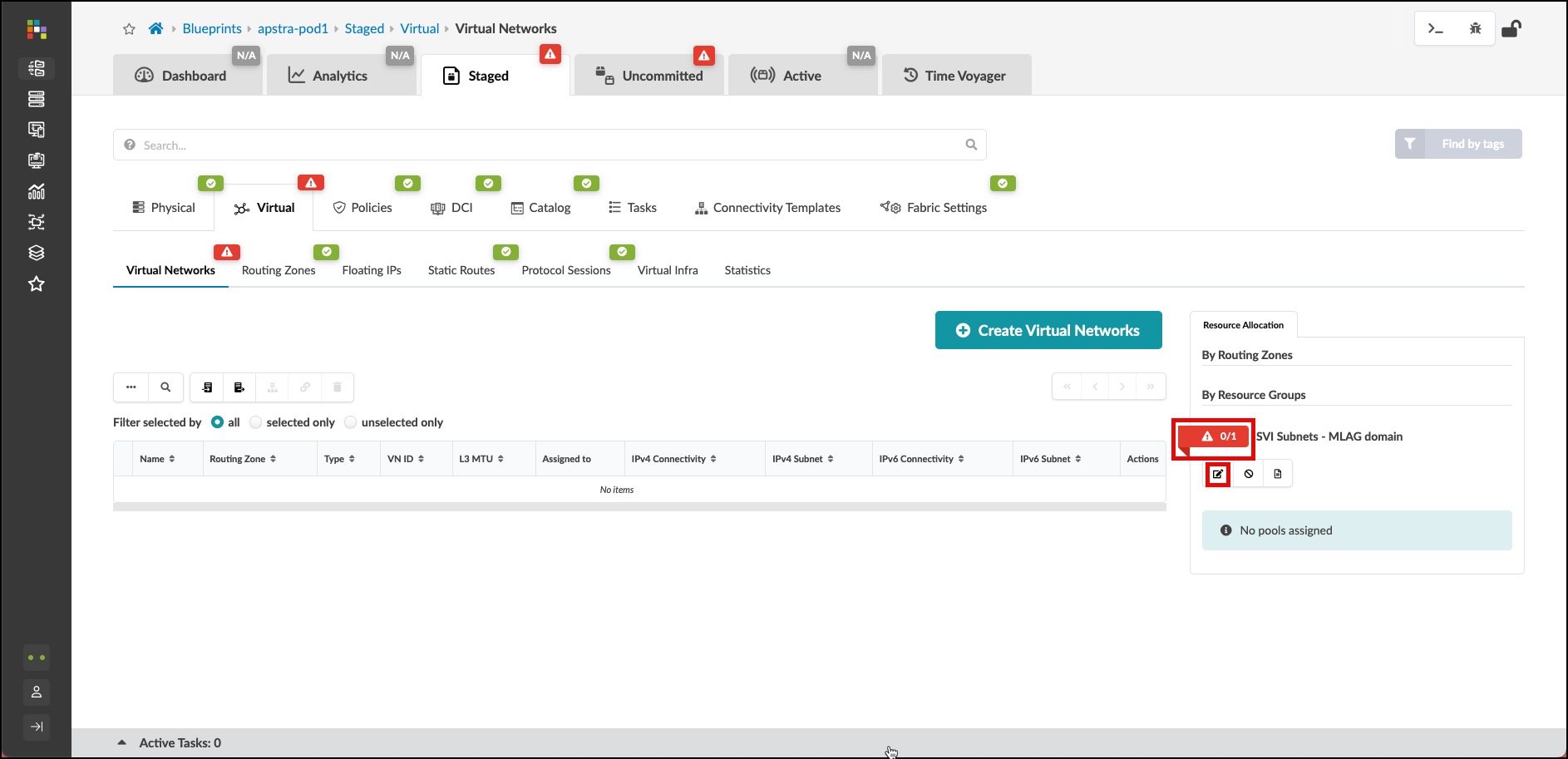1568x759 pixels.
Task: Open the Uncommitted tab
Action: [649, 76]
